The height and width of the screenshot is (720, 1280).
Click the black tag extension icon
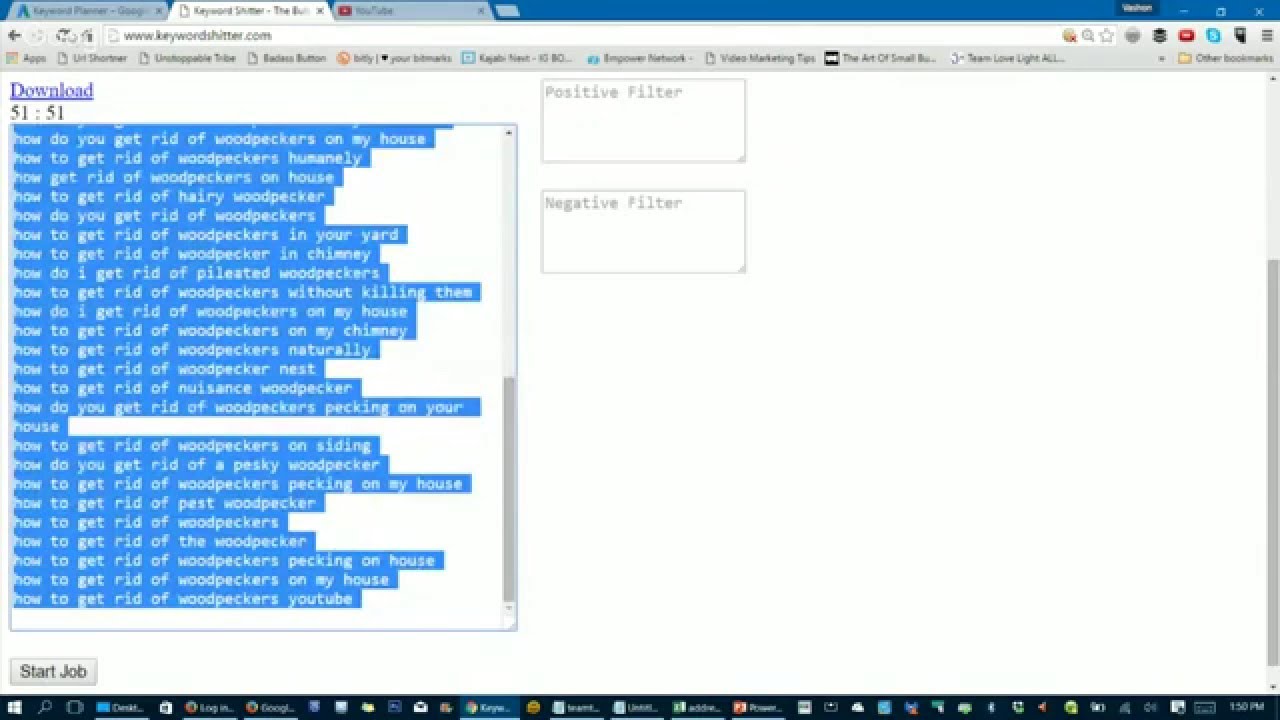coord(1239,35)
